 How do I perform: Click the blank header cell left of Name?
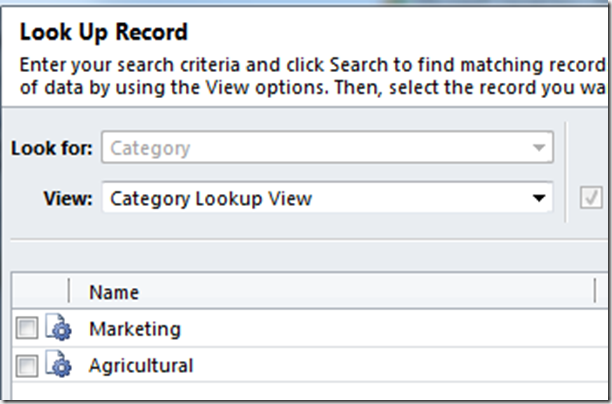coord(40,292)
